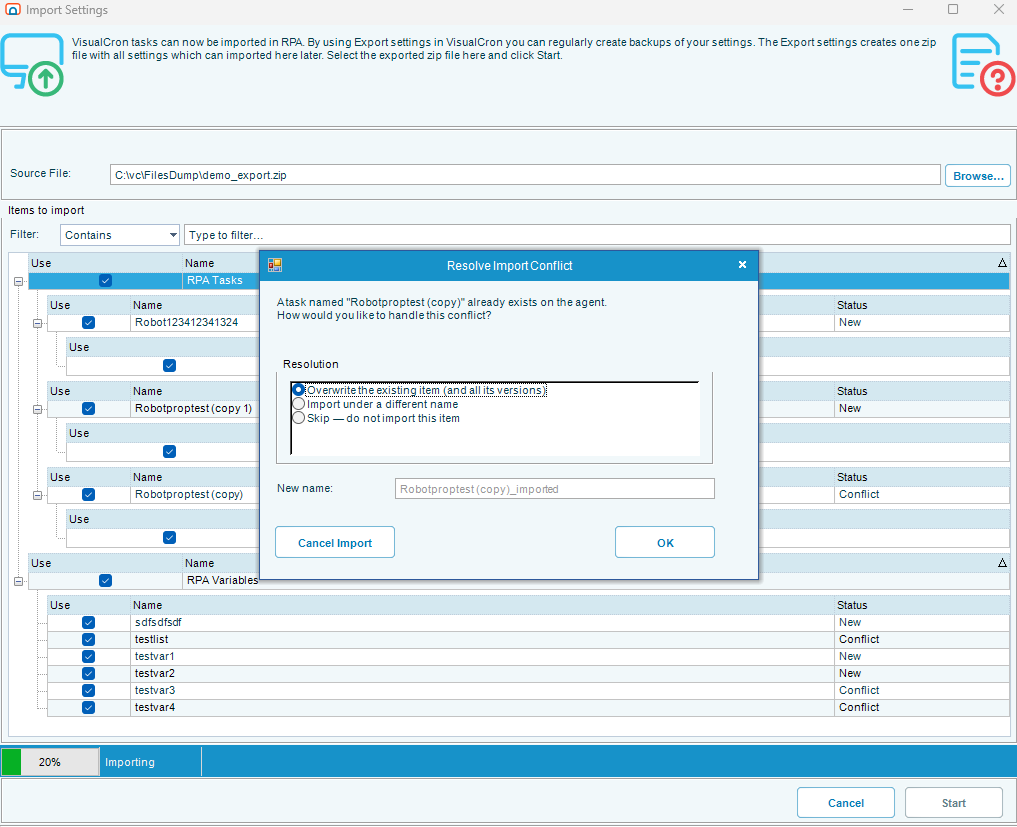This screenshot has width=1017, height=827.
Task: Select the Robotproptest (copy 1) name cell
Action: pos(195,409)
